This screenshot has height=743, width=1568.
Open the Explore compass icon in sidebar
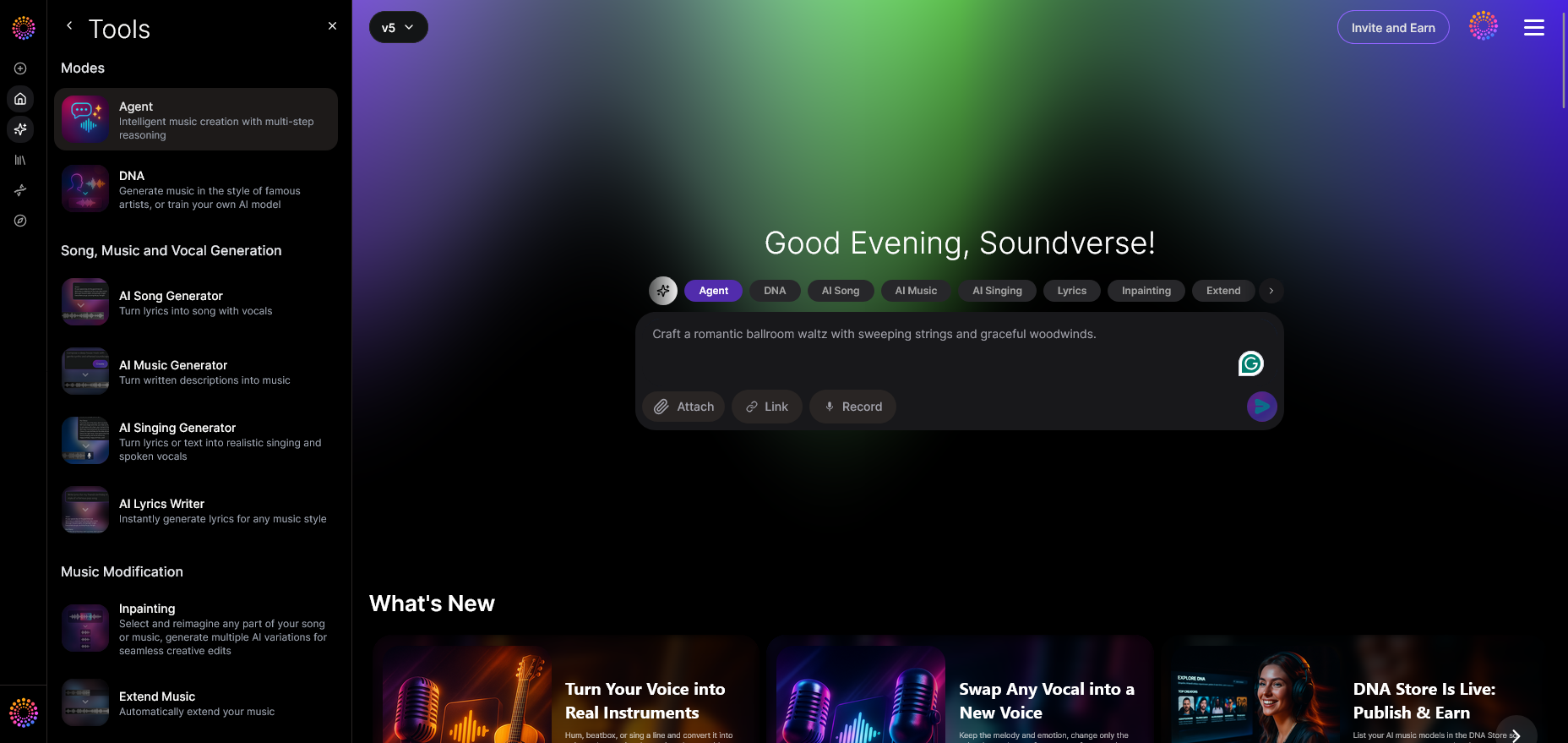pyautogui.click(x=20, y=221)
